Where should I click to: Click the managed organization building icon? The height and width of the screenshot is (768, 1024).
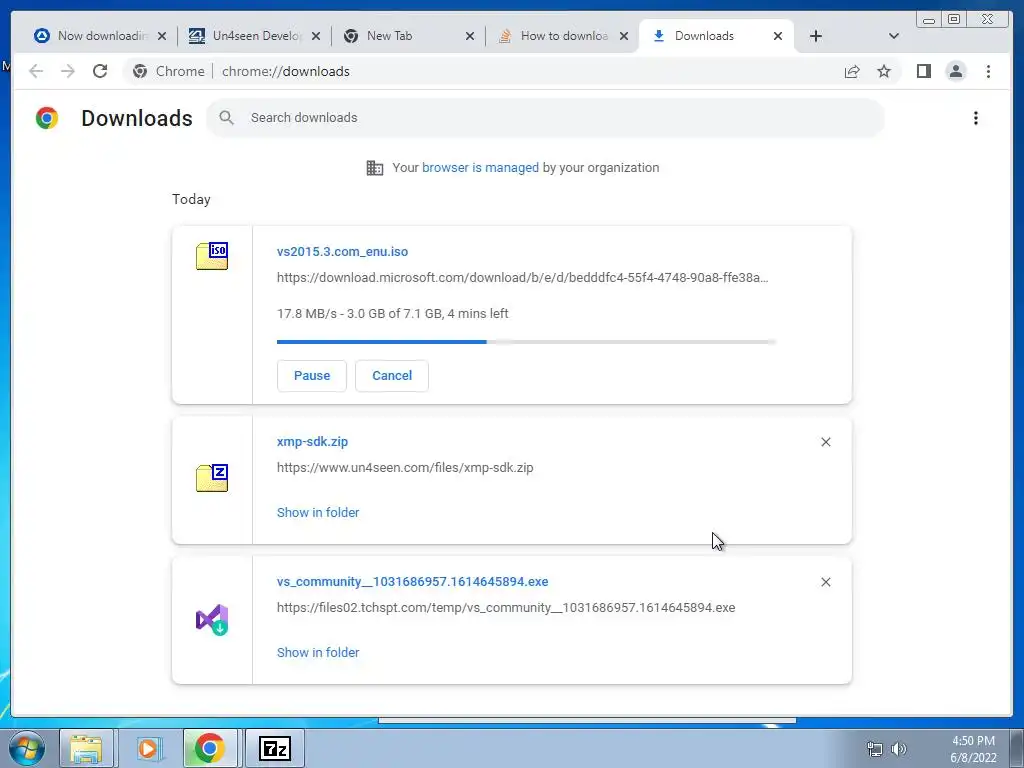pyautogui.click(x=375, y=168)
